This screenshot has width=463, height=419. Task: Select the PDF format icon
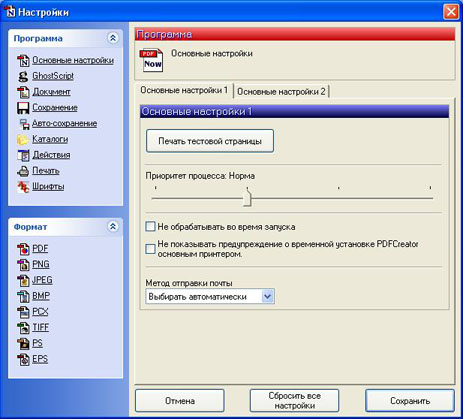(23, 249)
